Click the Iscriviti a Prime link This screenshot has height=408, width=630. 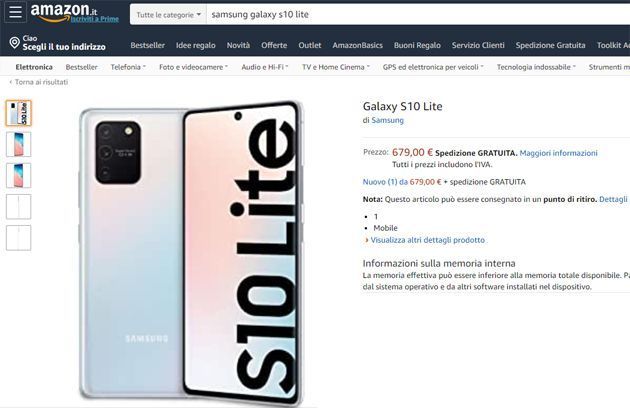(95, 19)
